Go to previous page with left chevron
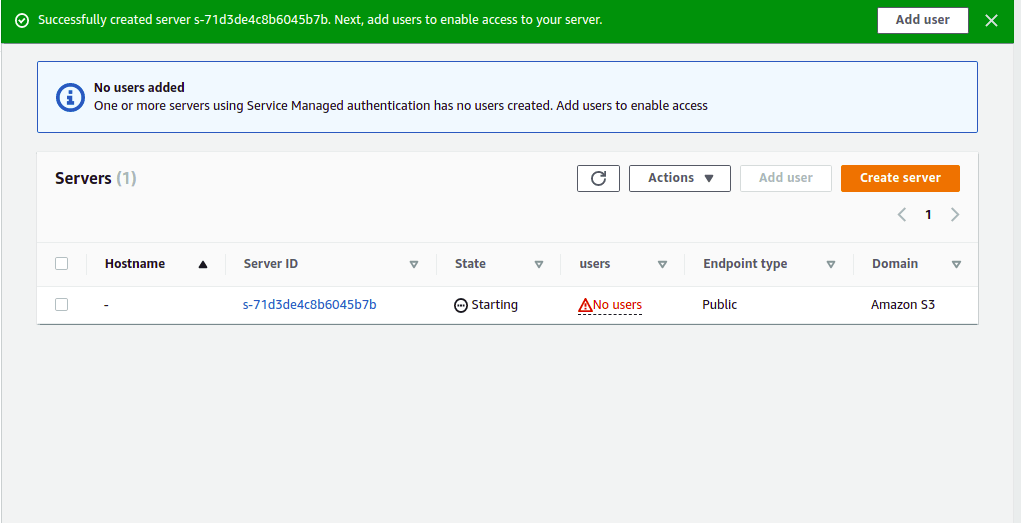1021x523 pixels. [902, 214]
